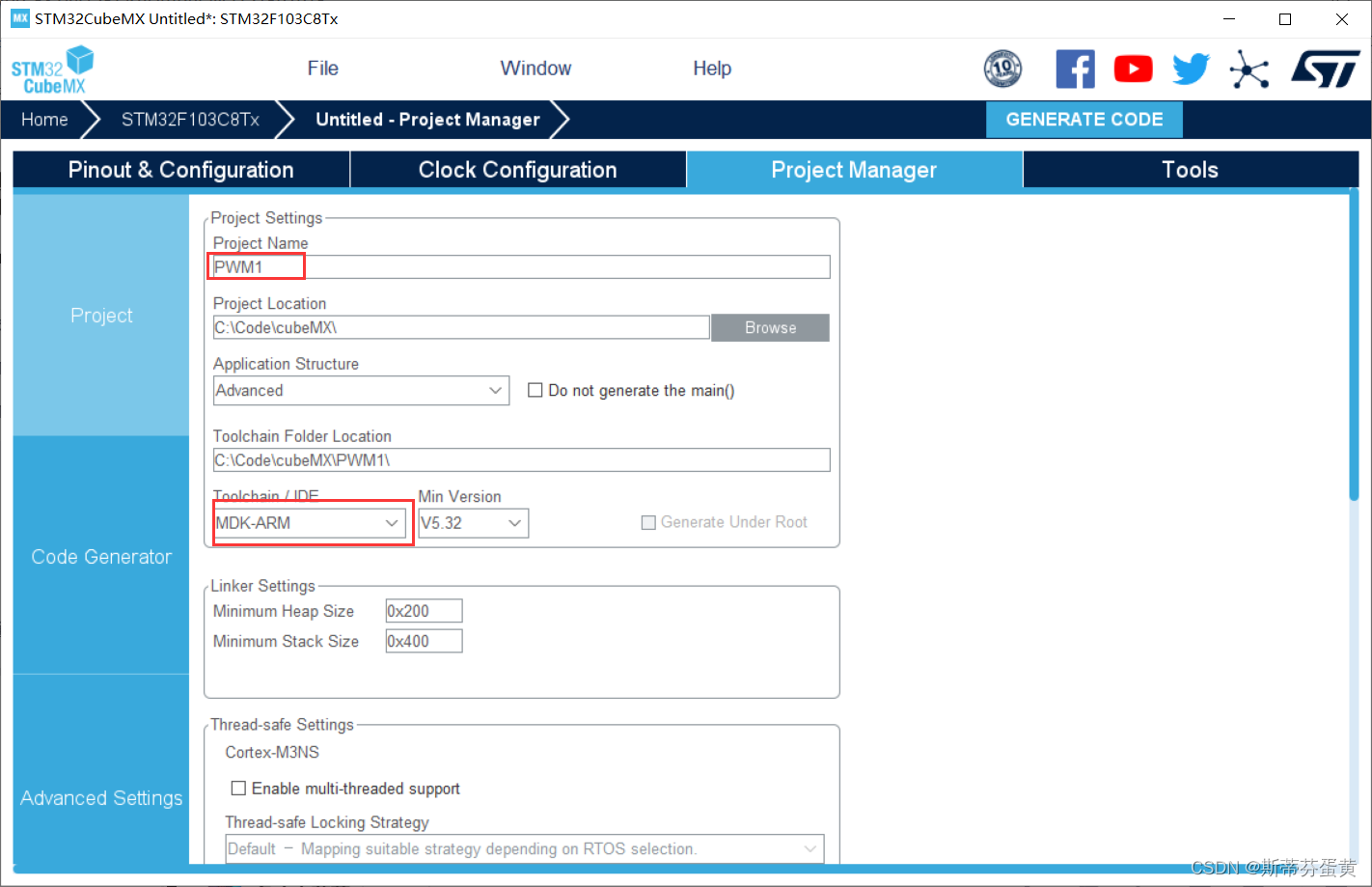The width and height of the screenshot is (1372, 887).
Task: Open the YouTube icon link
Action: (x=1133, y=69)
